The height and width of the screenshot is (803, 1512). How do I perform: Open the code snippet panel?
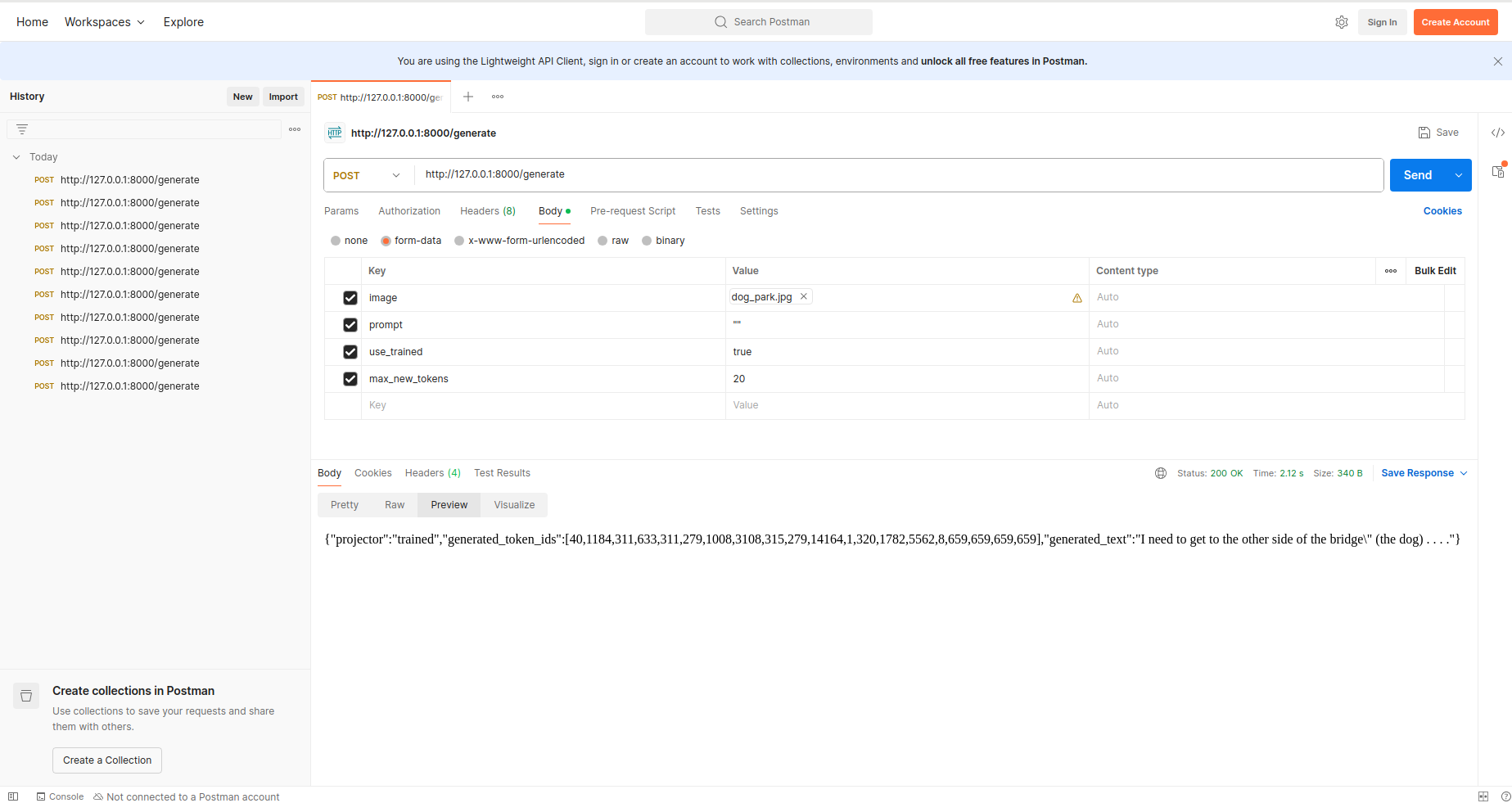(1497, 133)
